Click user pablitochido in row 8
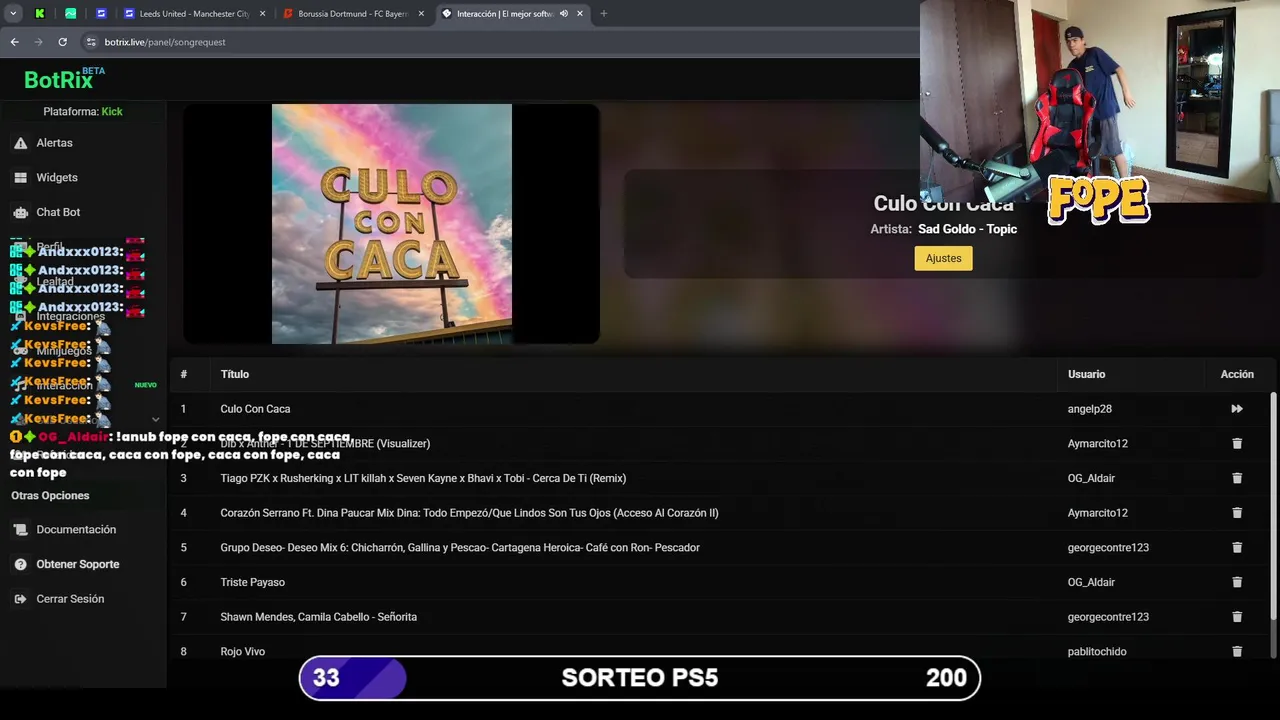This screenshot has height=720, width=1280. [1097, 651]
